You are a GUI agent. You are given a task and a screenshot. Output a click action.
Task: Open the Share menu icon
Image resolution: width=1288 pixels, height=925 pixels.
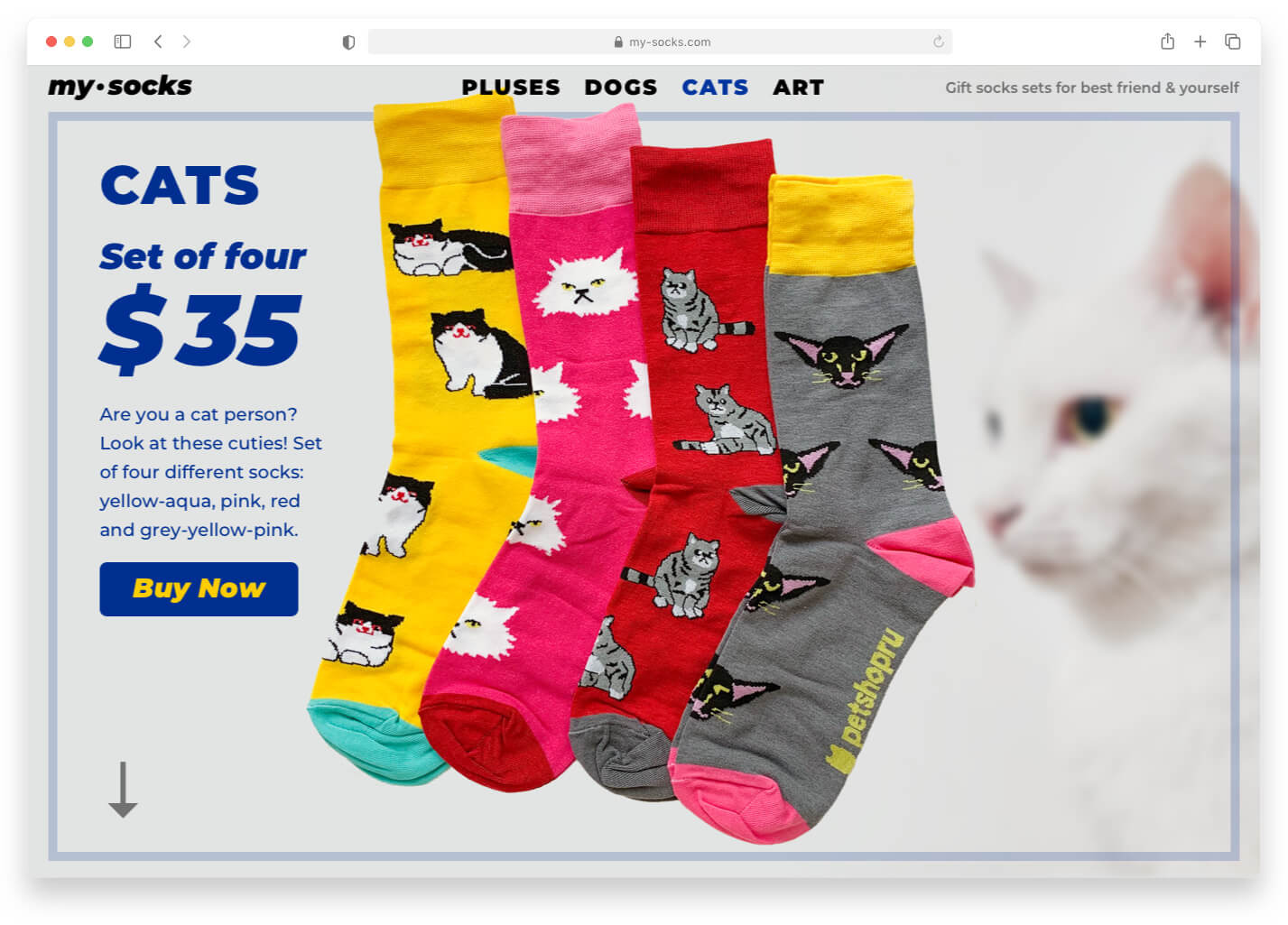(1167, 41)
